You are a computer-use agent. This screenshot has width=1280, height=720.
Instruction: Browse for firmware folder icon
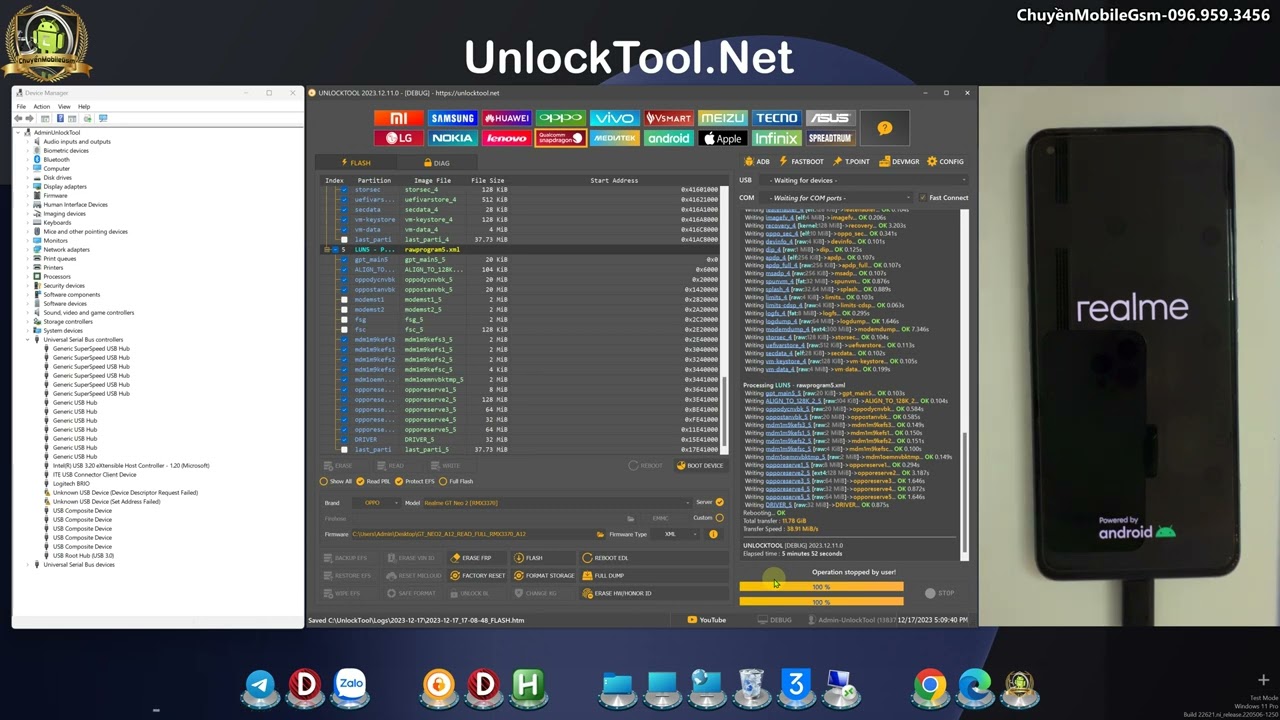pyautogui.click(x=600, y=534)
